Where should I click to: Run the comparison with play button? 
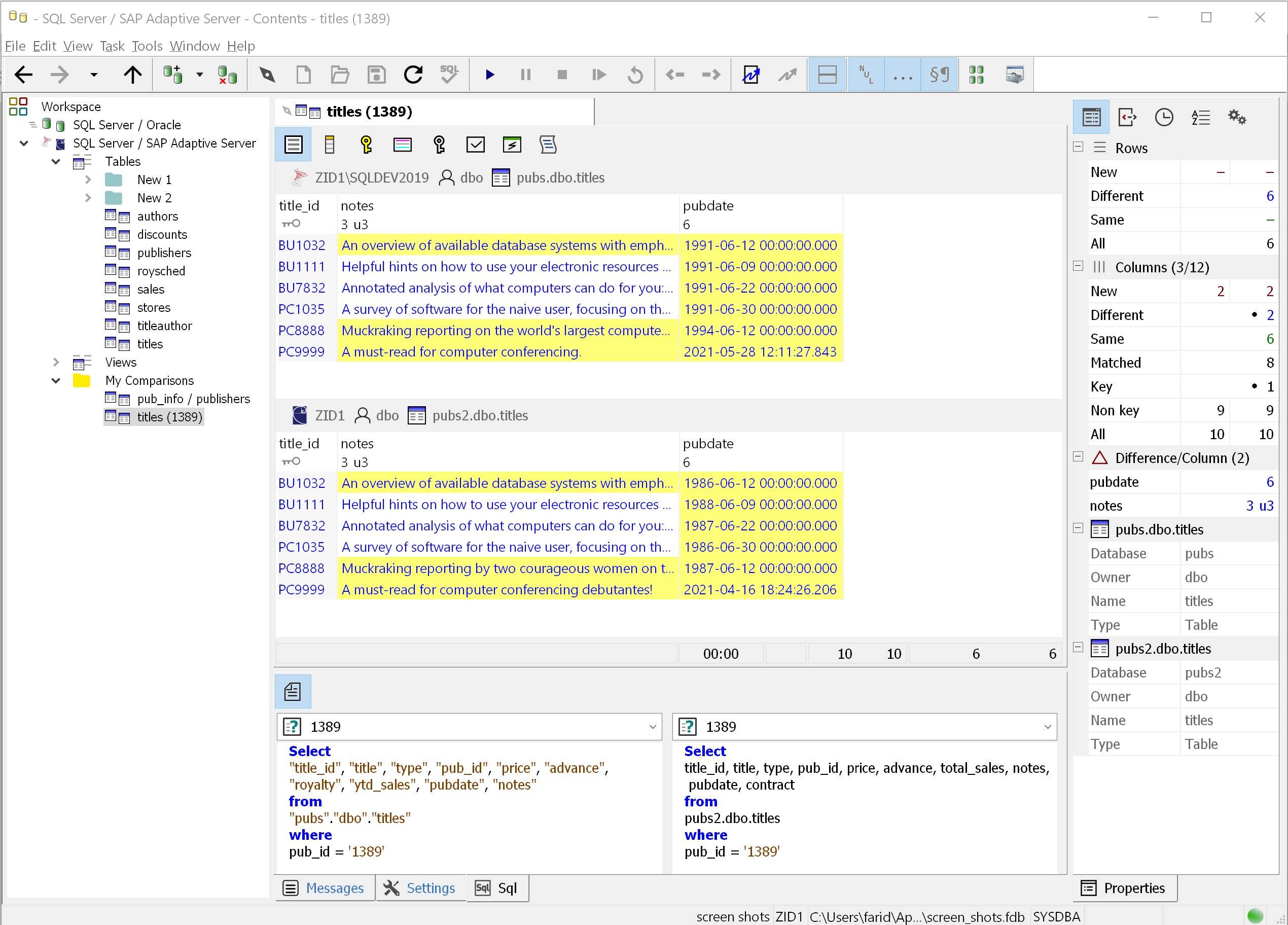tap(489, 75)
